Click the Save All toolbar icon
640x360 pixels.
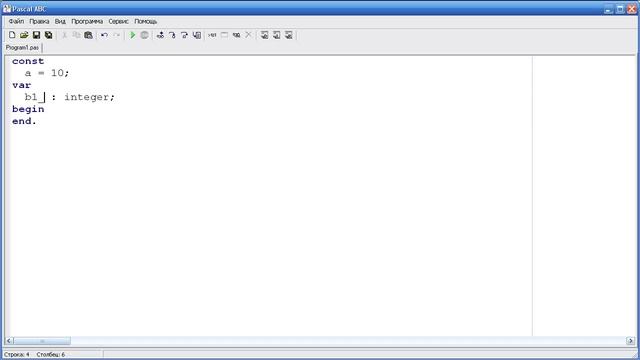[49, 35]
